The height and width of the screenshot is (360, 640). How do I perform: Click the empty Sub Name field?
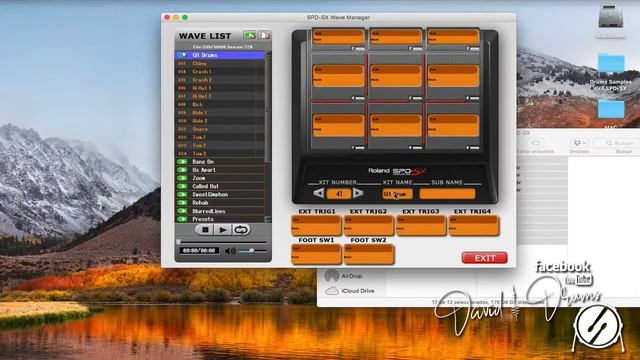(x=447, y=193)
